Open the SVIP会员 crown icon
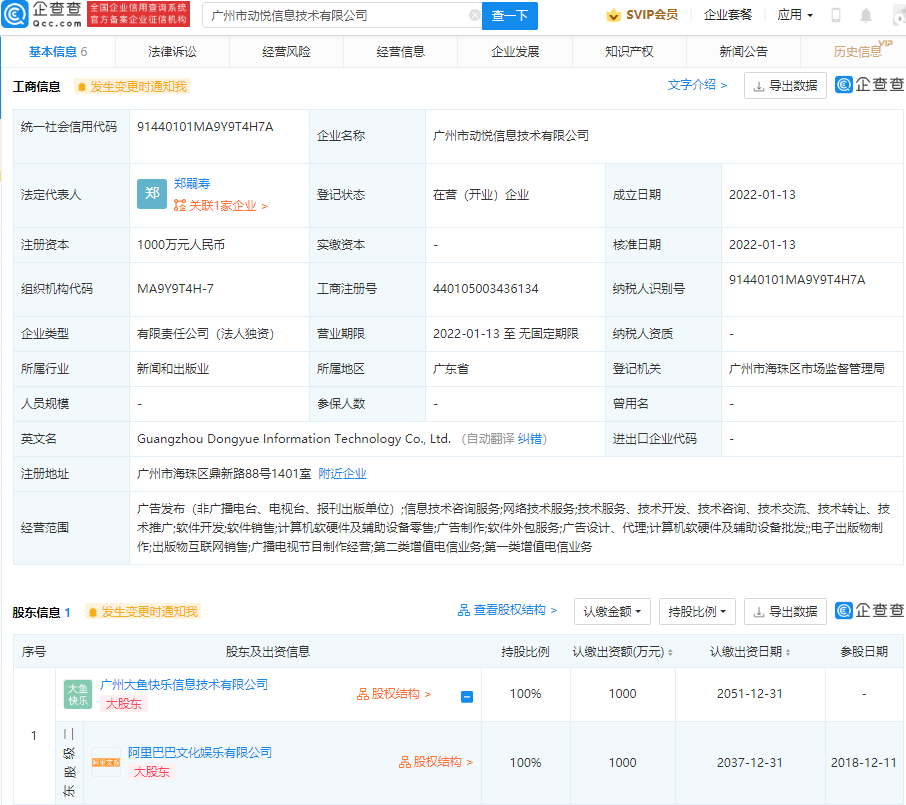 612,15
